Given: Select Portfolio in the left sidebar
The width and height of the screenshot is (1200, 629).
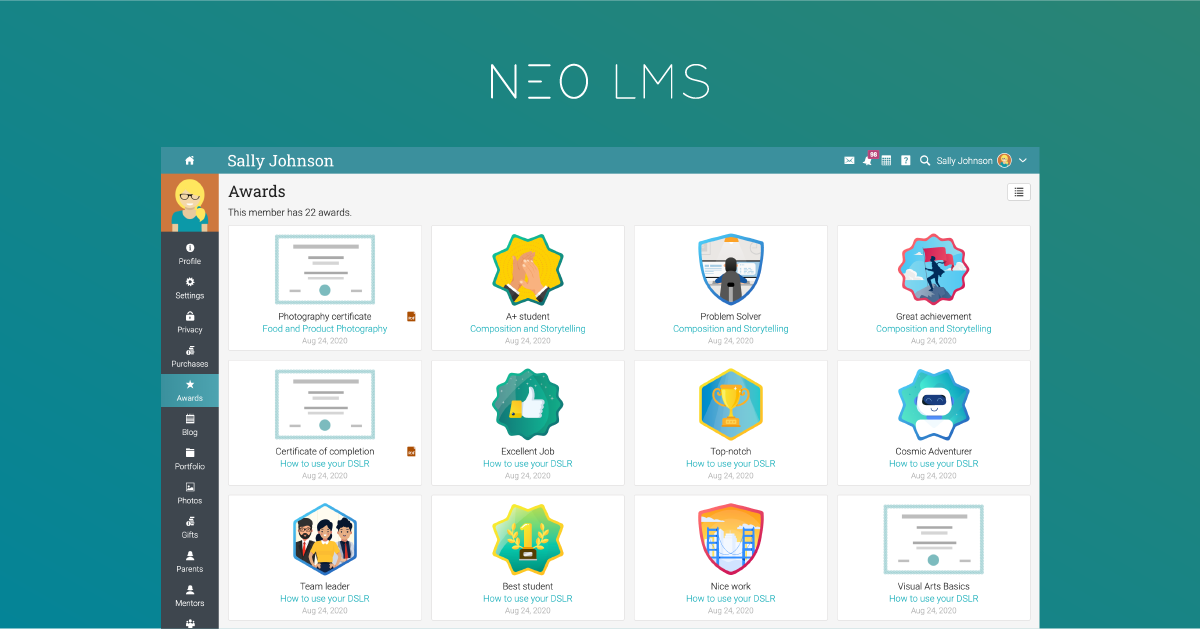Looking at the screenshot, I should 189,452.
